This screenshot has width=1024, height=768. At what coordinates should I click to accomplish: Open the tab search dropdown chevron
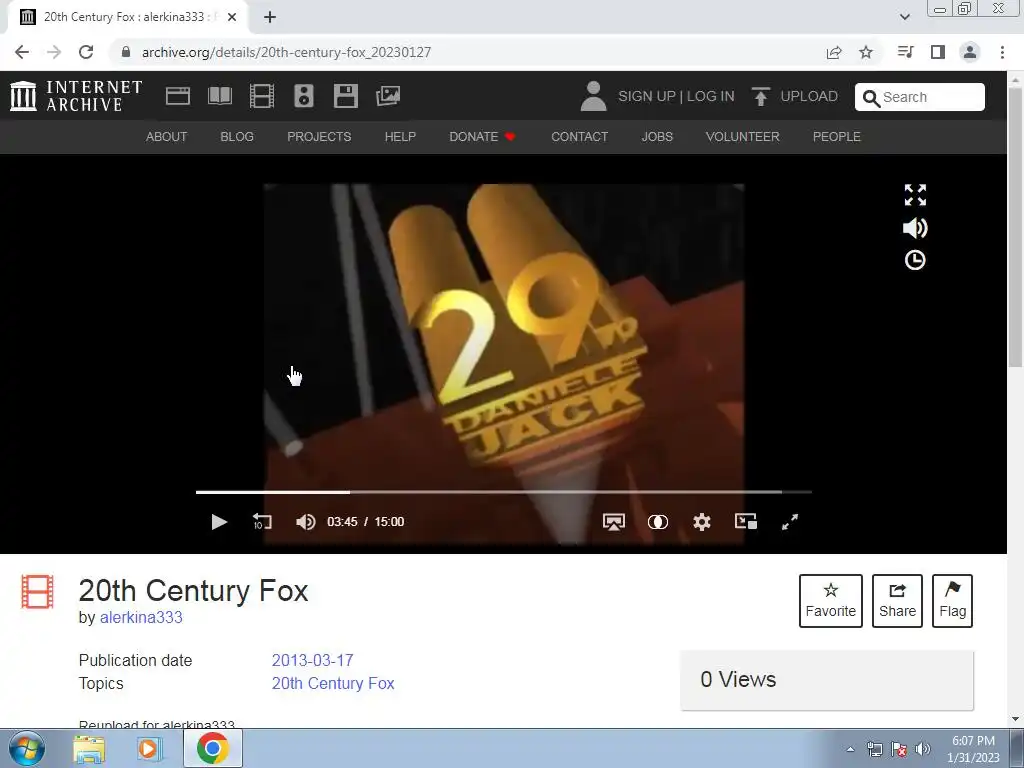pos(905,17)
